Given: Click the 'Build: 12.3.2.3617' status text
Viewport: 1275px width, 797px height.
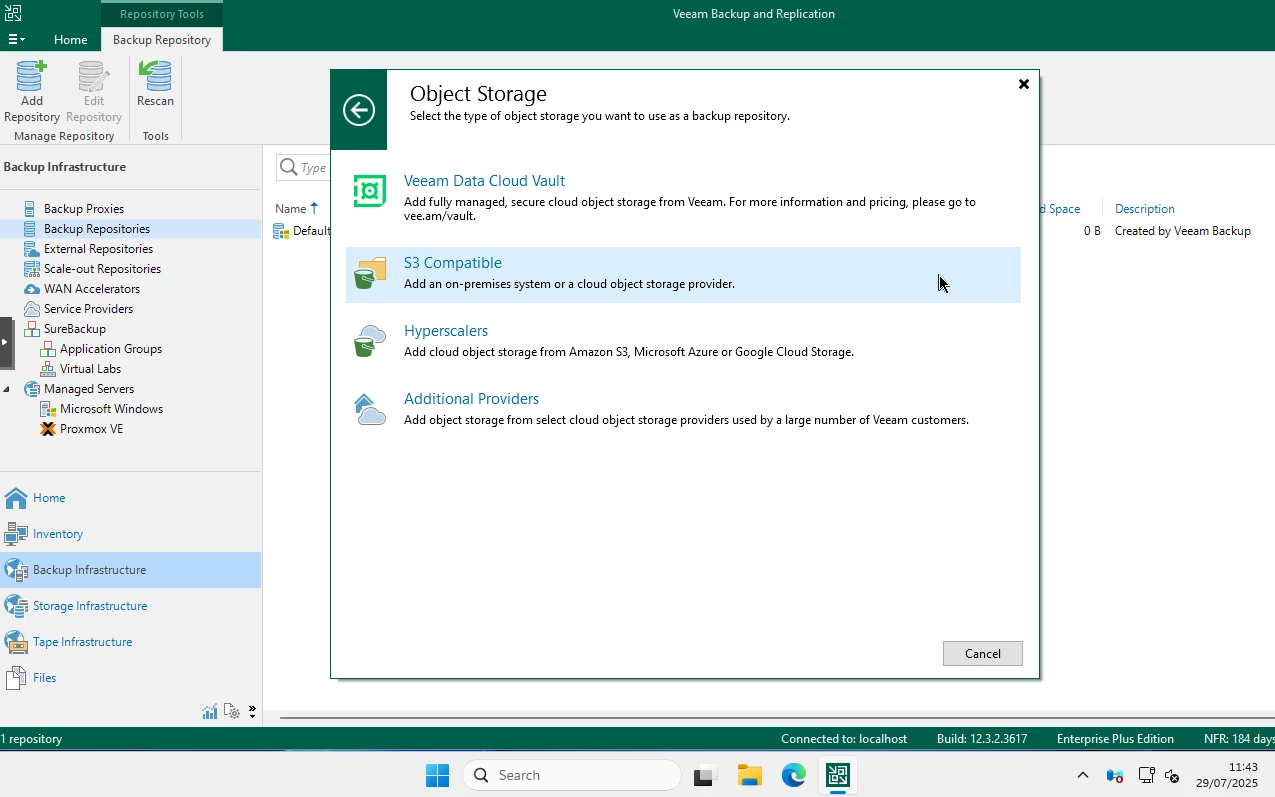Looking at the screenshot, I should [982, 739].
